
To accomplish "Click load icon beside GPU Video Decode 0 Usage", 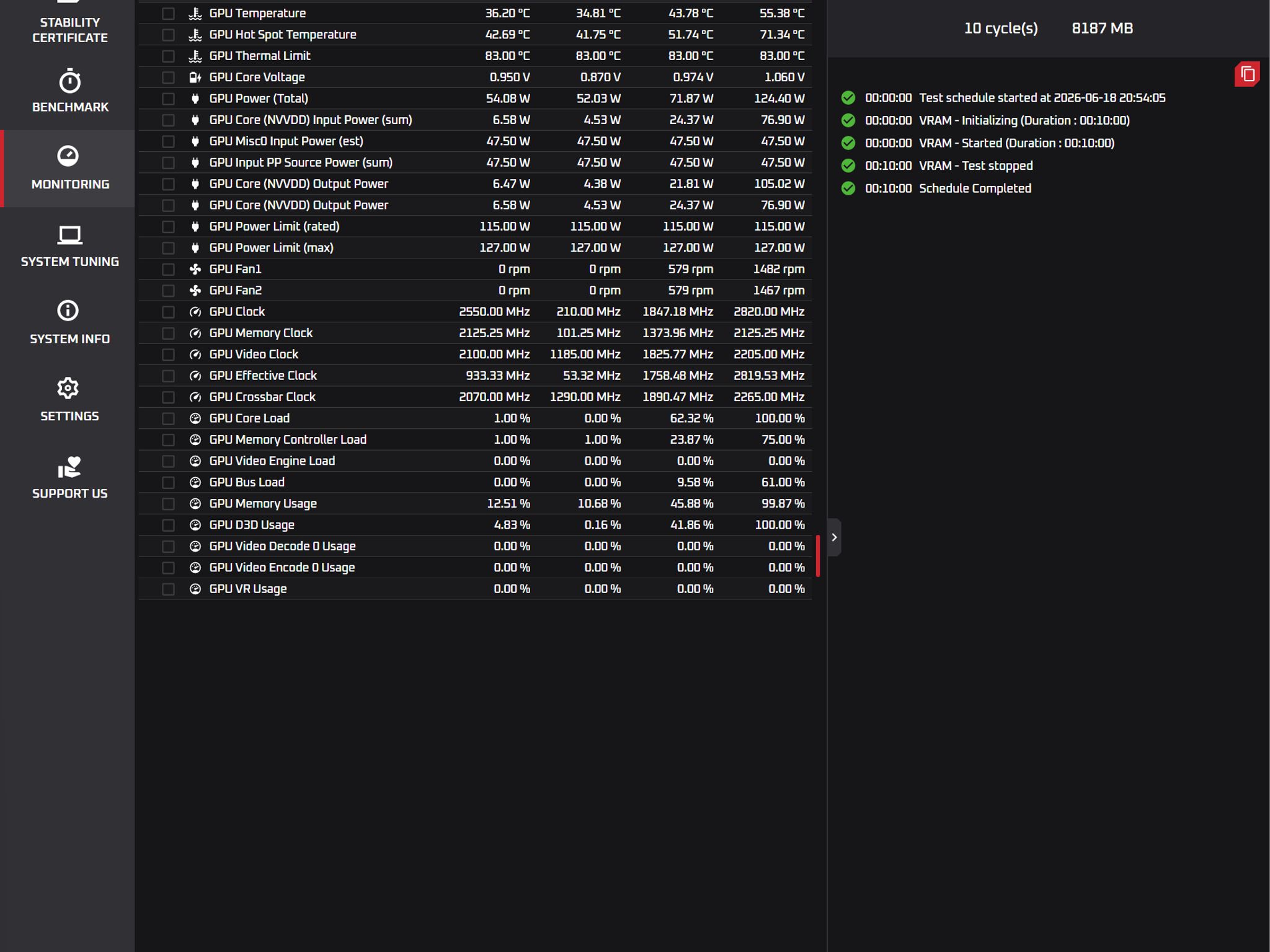I will tap(195, 546).
